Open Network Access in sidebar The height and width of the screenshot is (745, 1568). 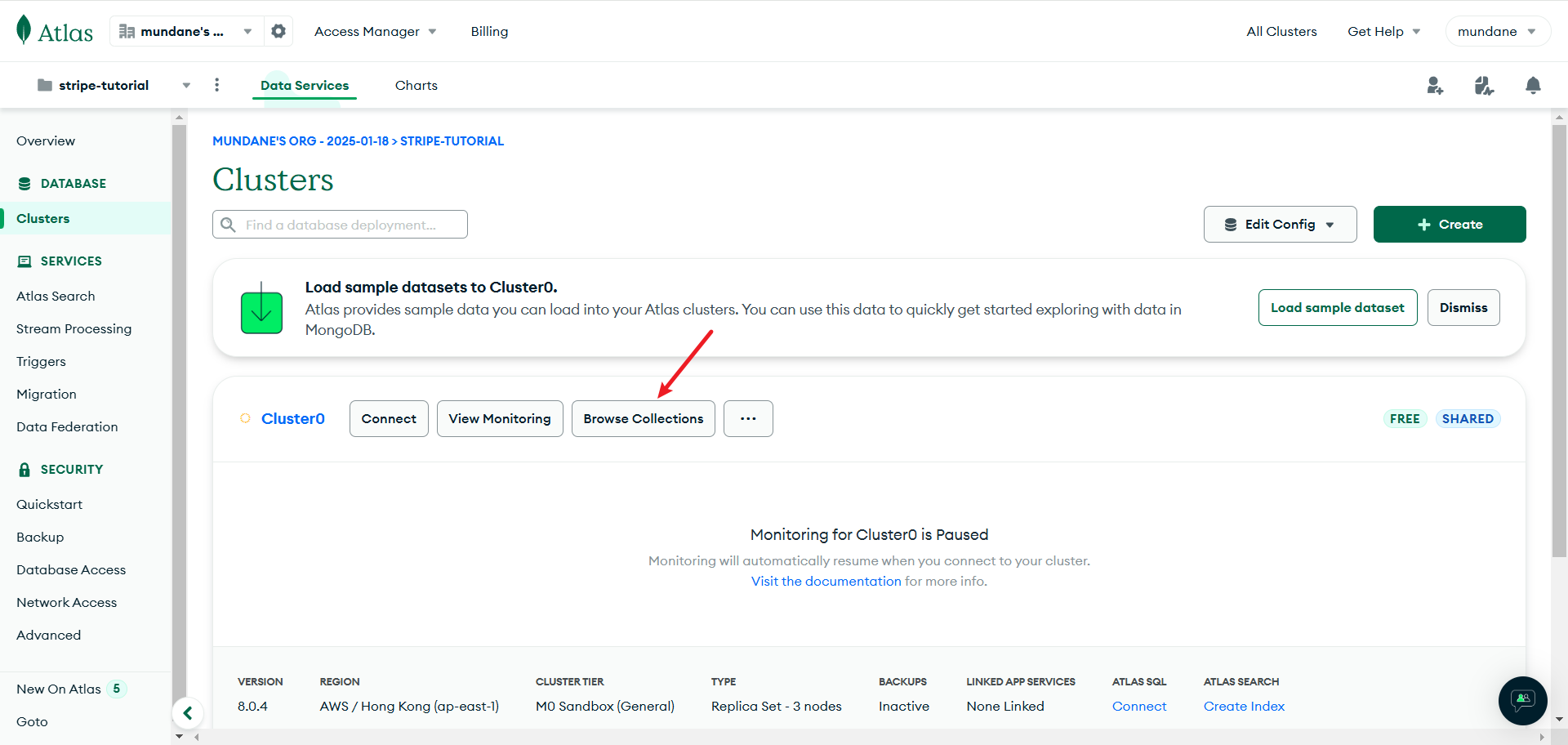[66, 602]
